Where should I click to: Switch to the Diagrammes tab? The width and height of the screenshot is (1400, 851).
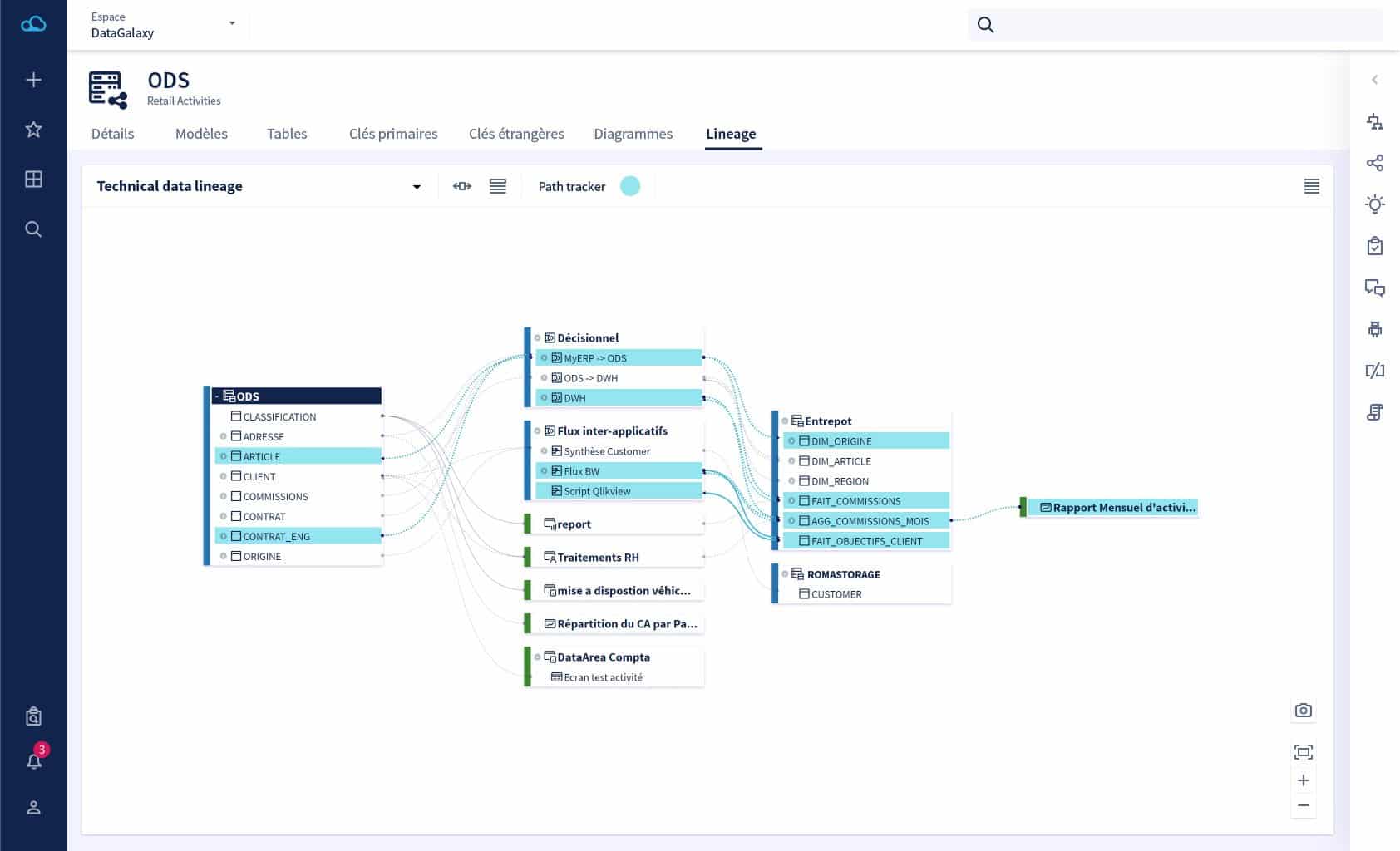633,134
